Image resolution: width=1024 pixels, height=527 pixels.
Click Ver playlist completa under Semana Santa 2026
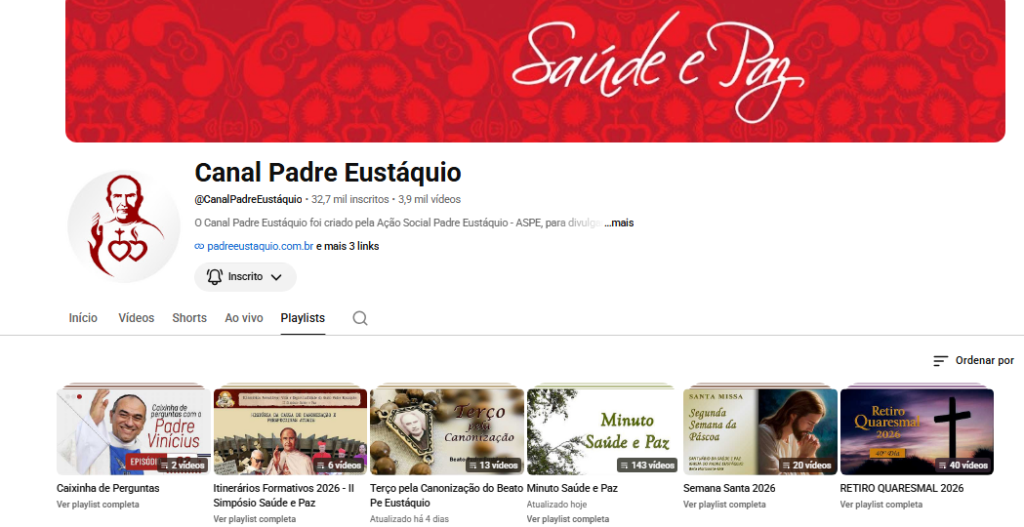pos(725,504)
